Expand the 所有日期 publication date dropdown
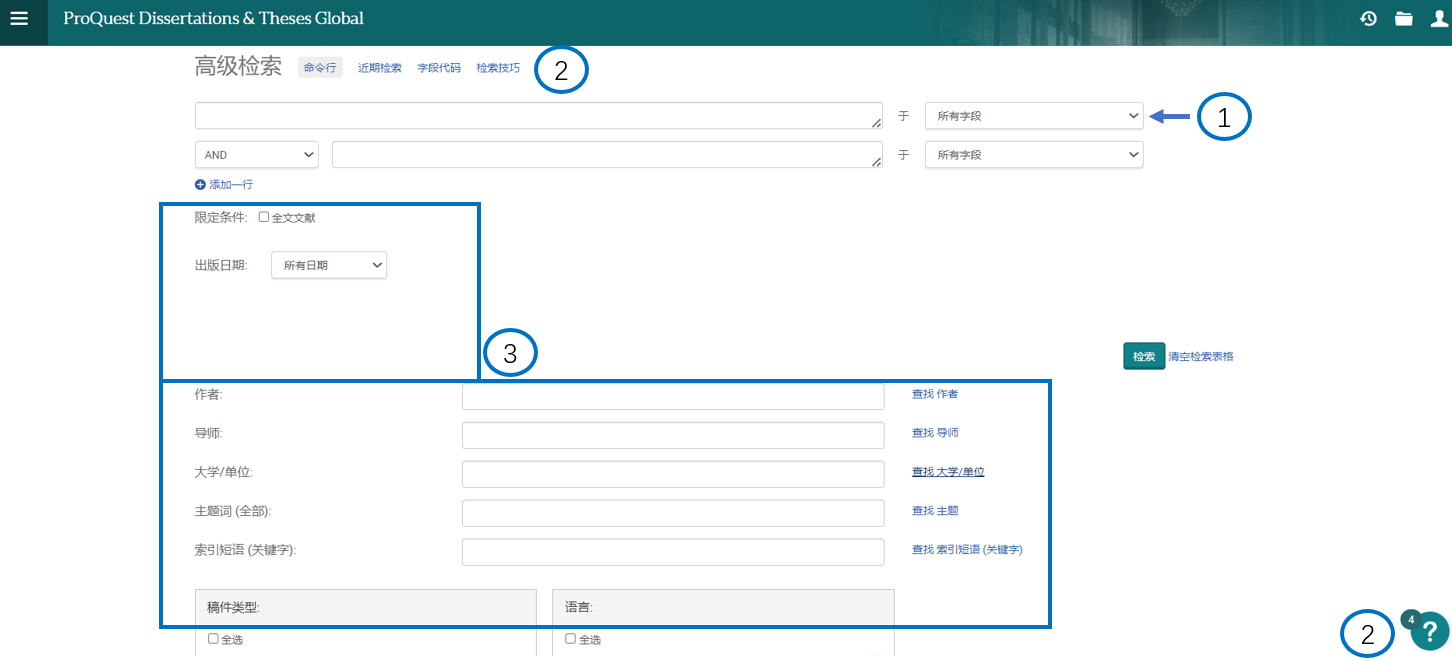This screenshot has width=1452, height=661. tap(328, 265)
